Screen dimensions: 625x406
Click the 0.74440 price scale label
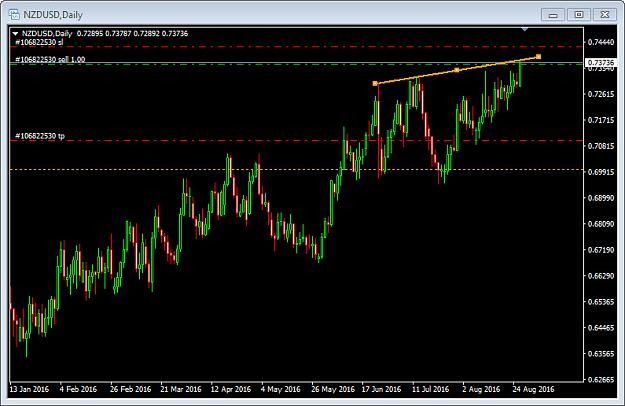(x=601, y=42)
